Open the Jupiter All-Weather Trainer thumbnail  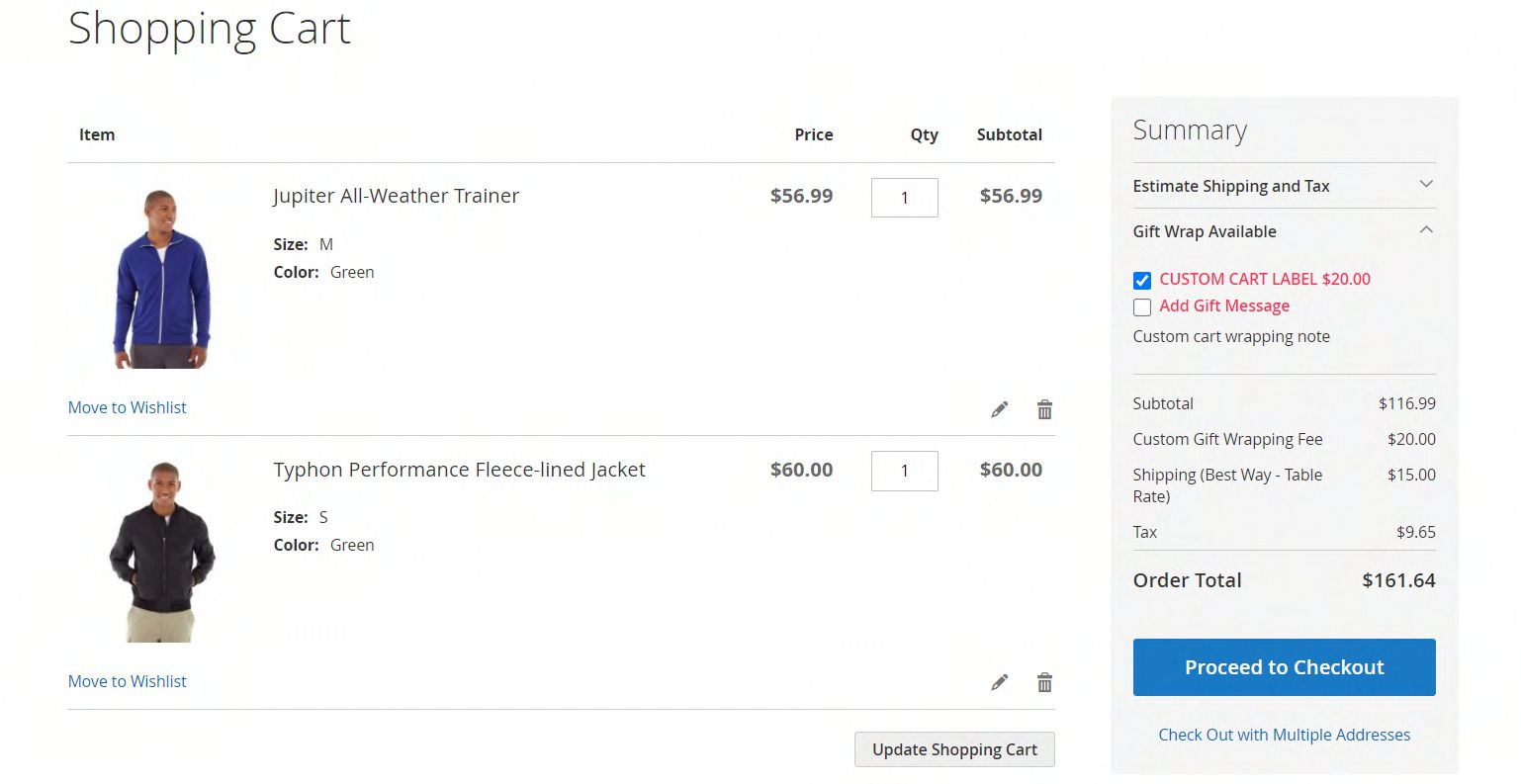tap(161, 279)
